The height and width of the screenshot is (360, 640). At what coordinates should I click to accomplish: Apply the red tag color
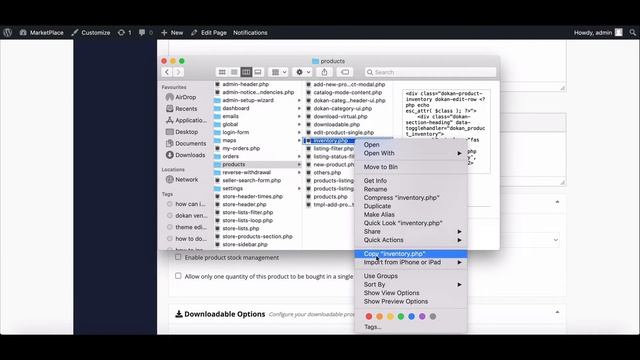[369, 316]
